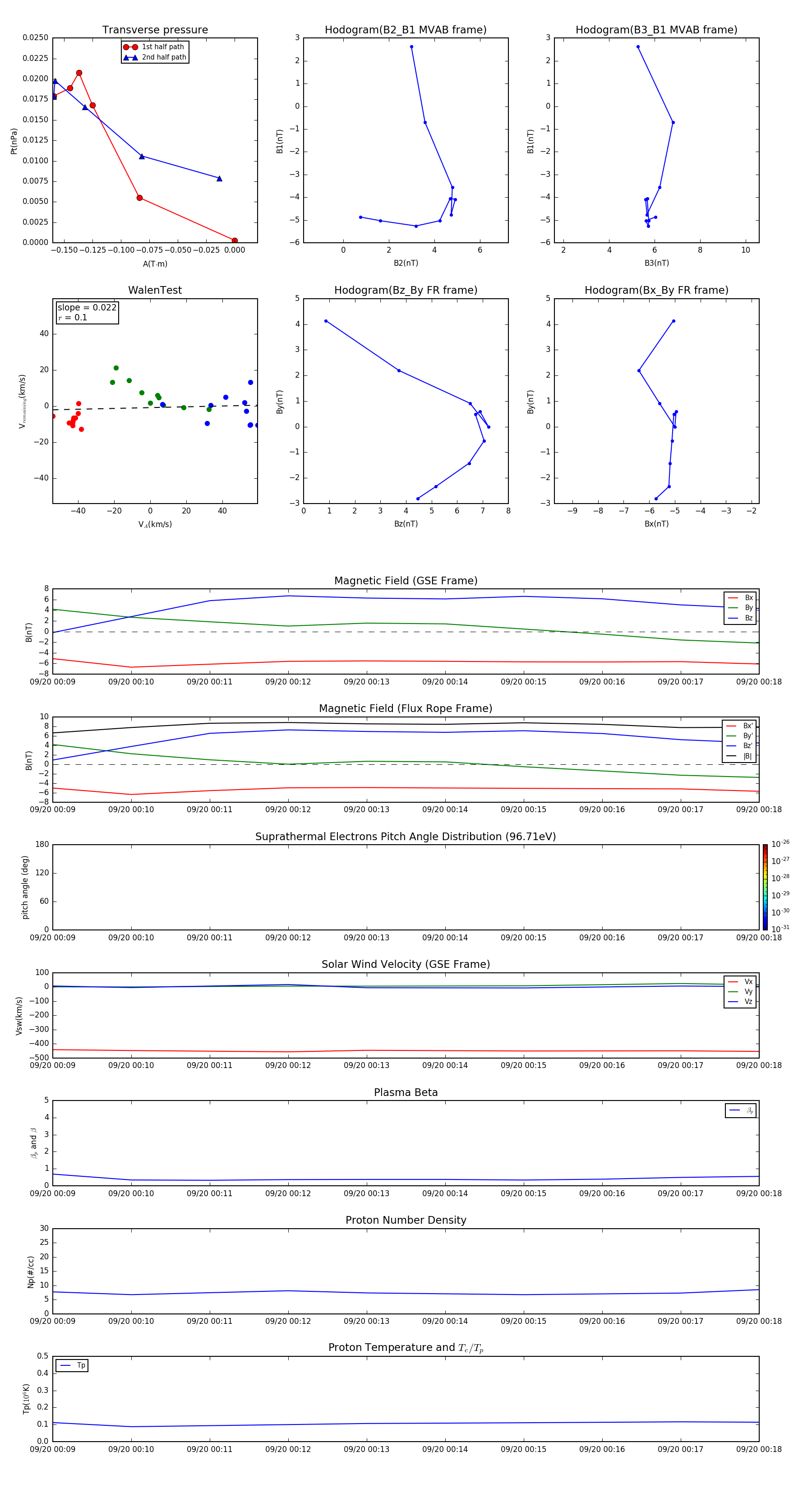
Task: Click the 'βp' legend in Plasma Beta
Action: [x=741, y=1110]
